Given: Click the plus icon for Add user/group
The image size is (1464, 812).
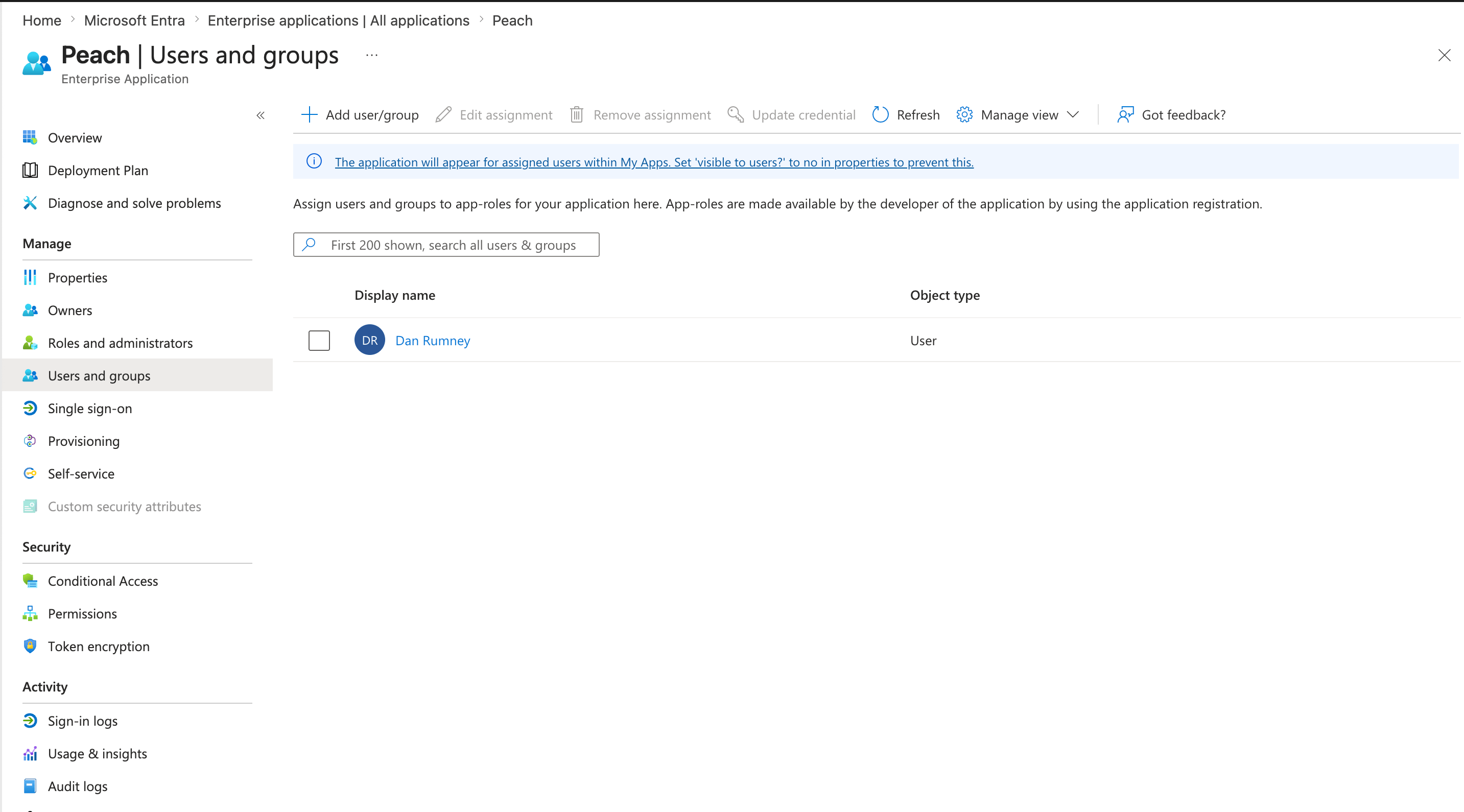Looking at the screenshot, I should tap(309, 115).
